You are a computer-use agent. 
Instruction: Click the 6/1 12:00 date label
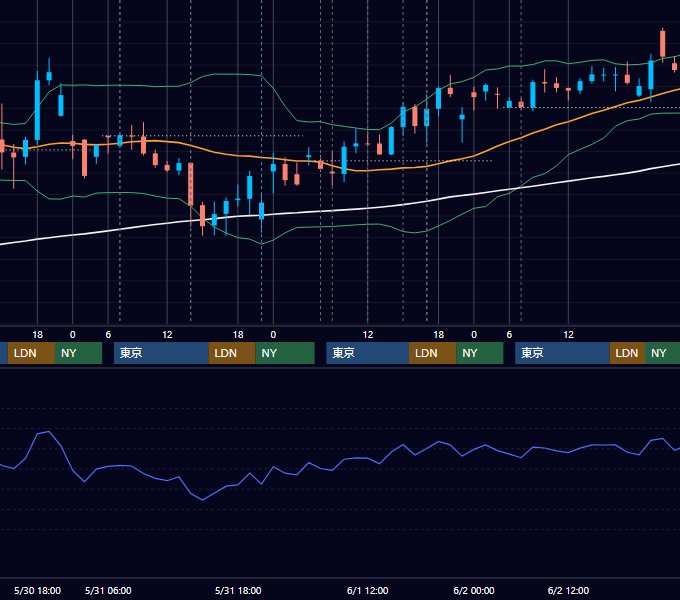point(368,590)
